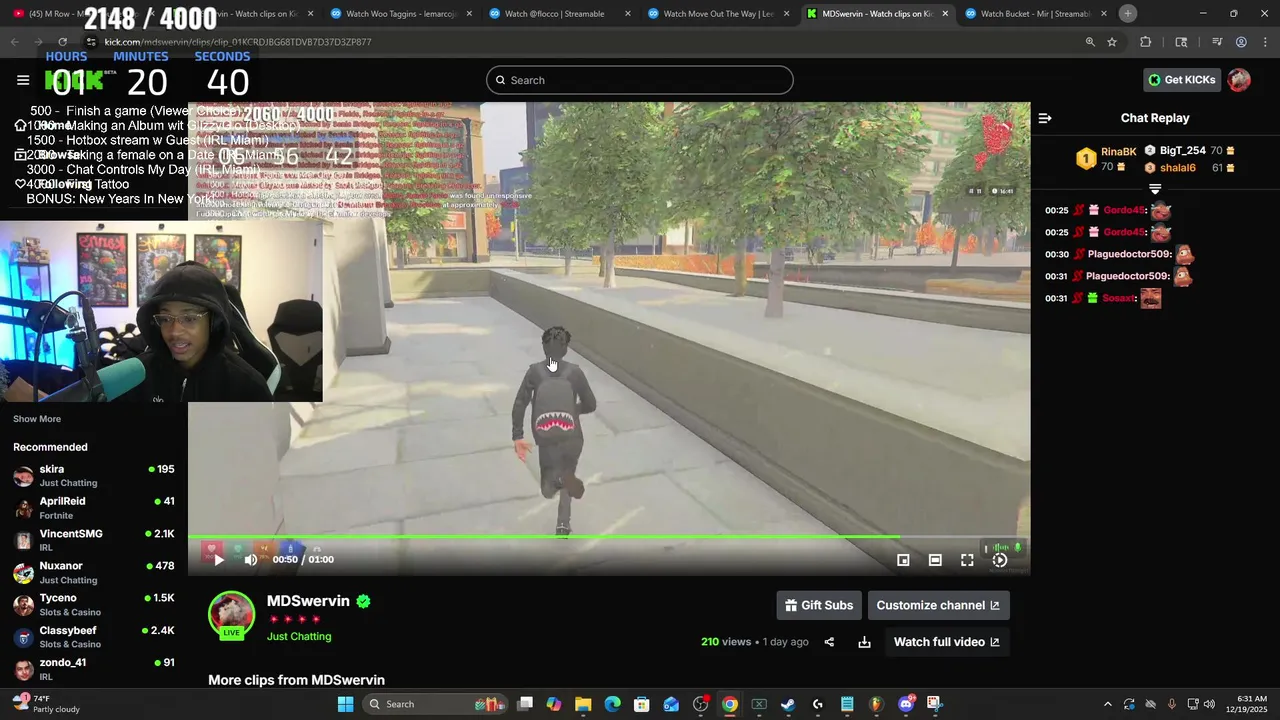Open the Copilot icon in the taskbar
This screenshot has width=1280, height=720.
coord(554,704)
